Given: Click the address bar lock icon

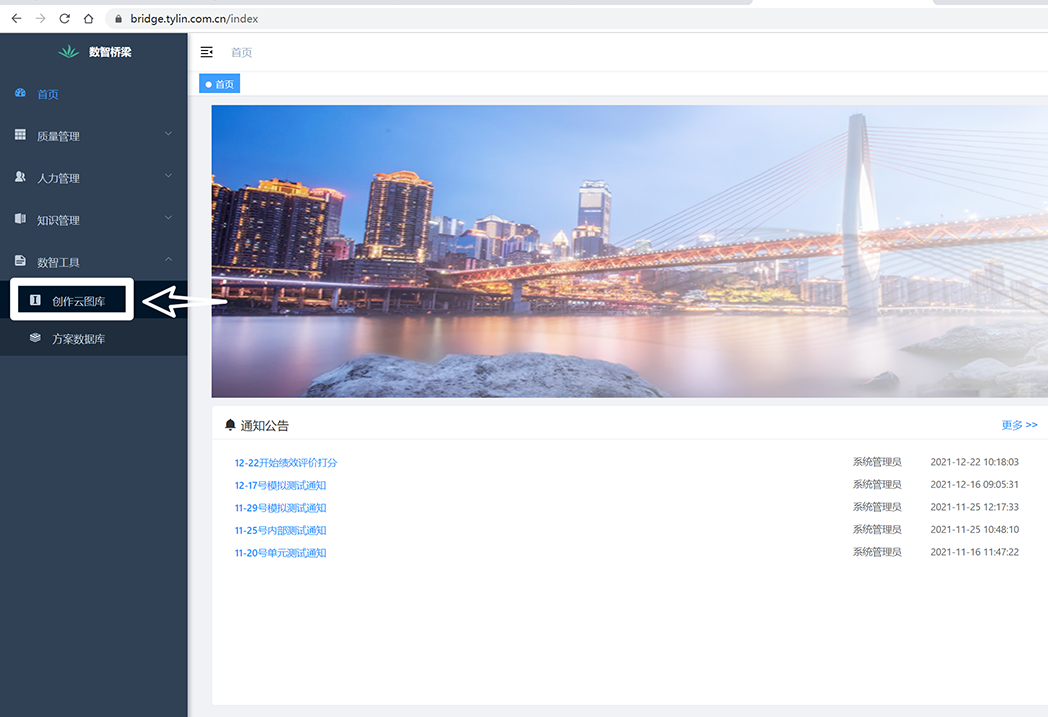Looking at the screenshot, I should click(118, 19).
